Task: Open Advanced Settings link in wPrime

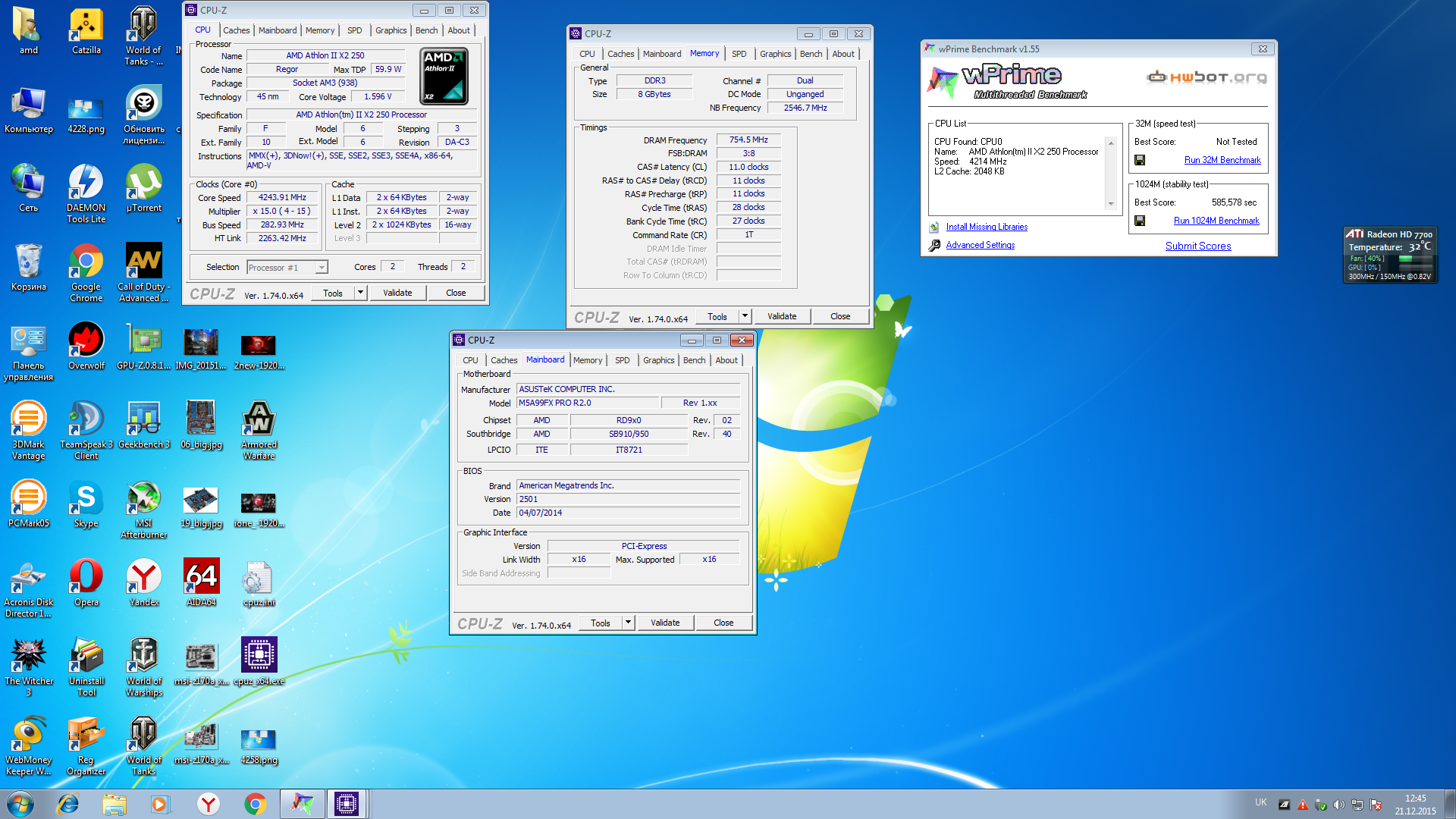Action: (980, 245)
